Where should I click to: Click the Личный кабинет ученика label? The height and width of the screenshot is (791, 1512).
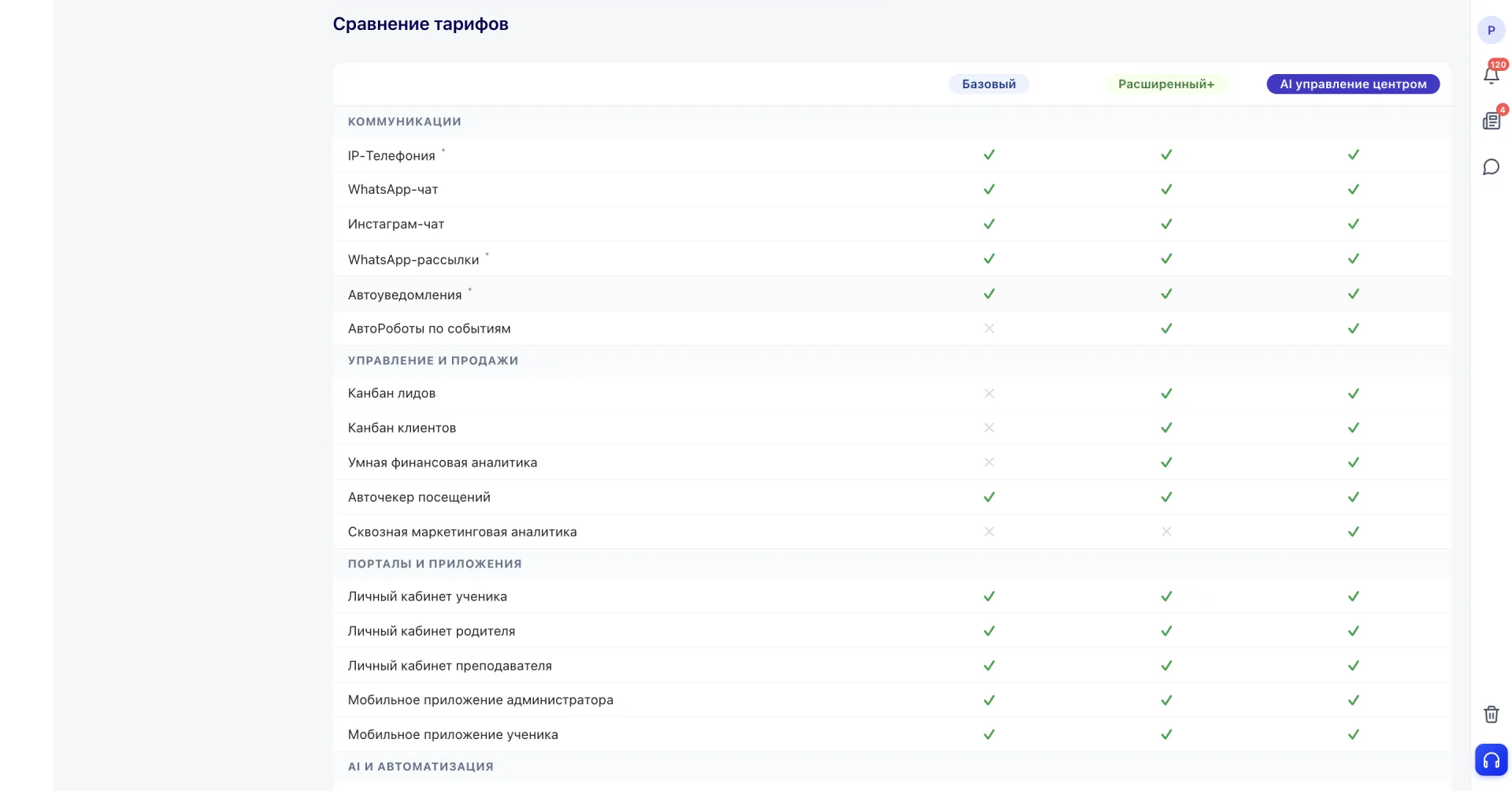click(x=428, y=596)
